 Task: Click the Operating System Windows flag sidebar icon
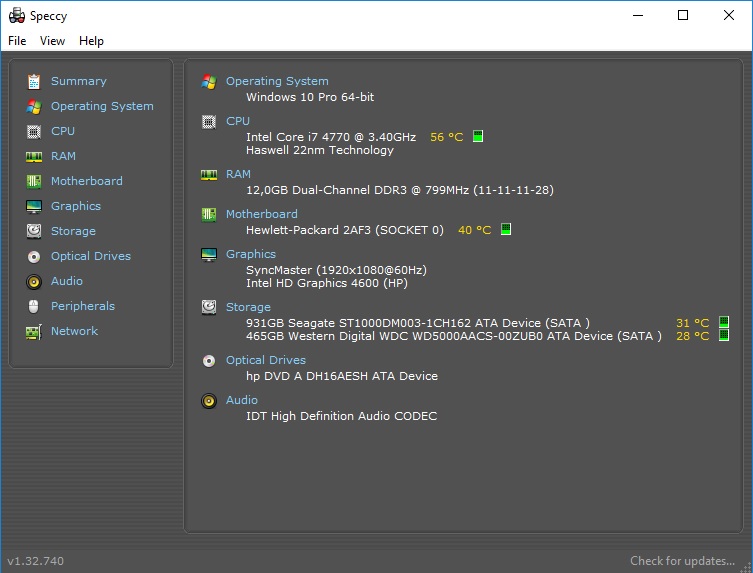[x=34, y=107]
